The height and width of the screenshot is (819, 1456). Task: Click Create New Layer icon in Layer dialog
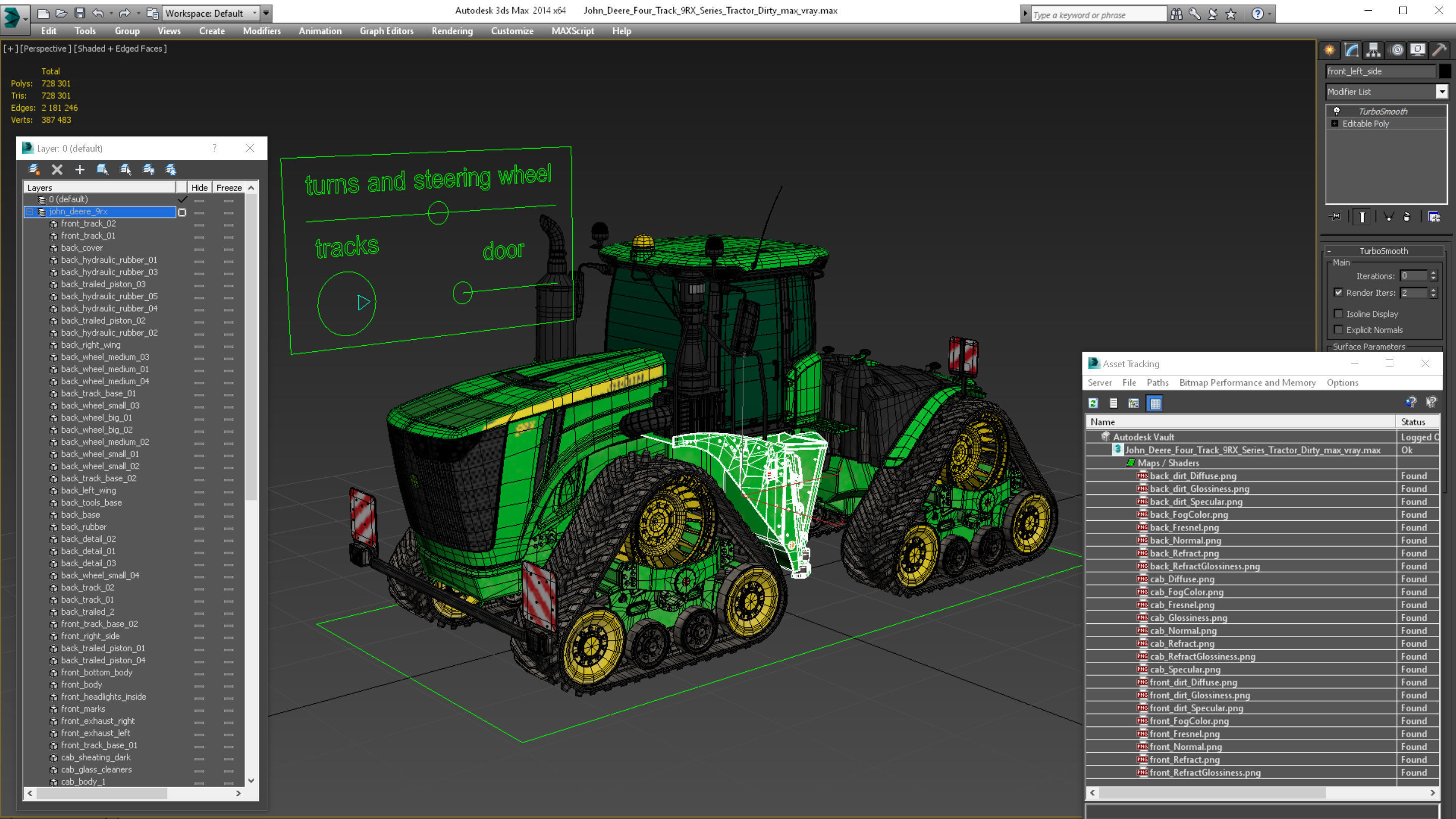[34, 169]
